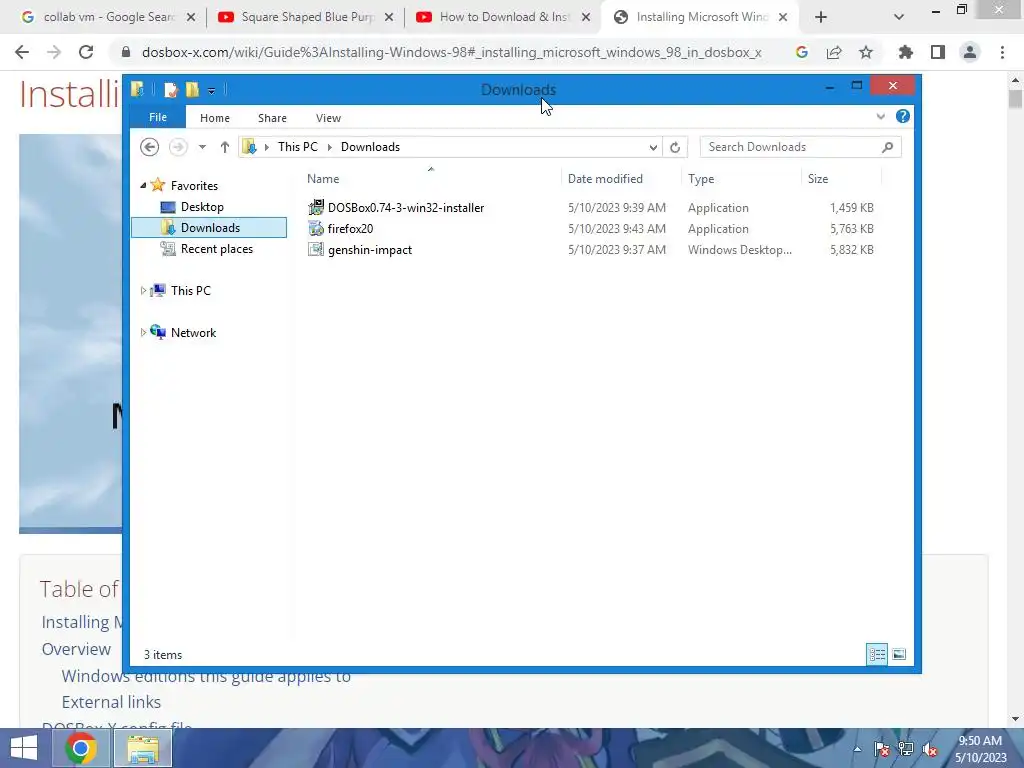1024x768 pixels.
Task: Switch to details view layout icon
Action: tap(877, 654)
